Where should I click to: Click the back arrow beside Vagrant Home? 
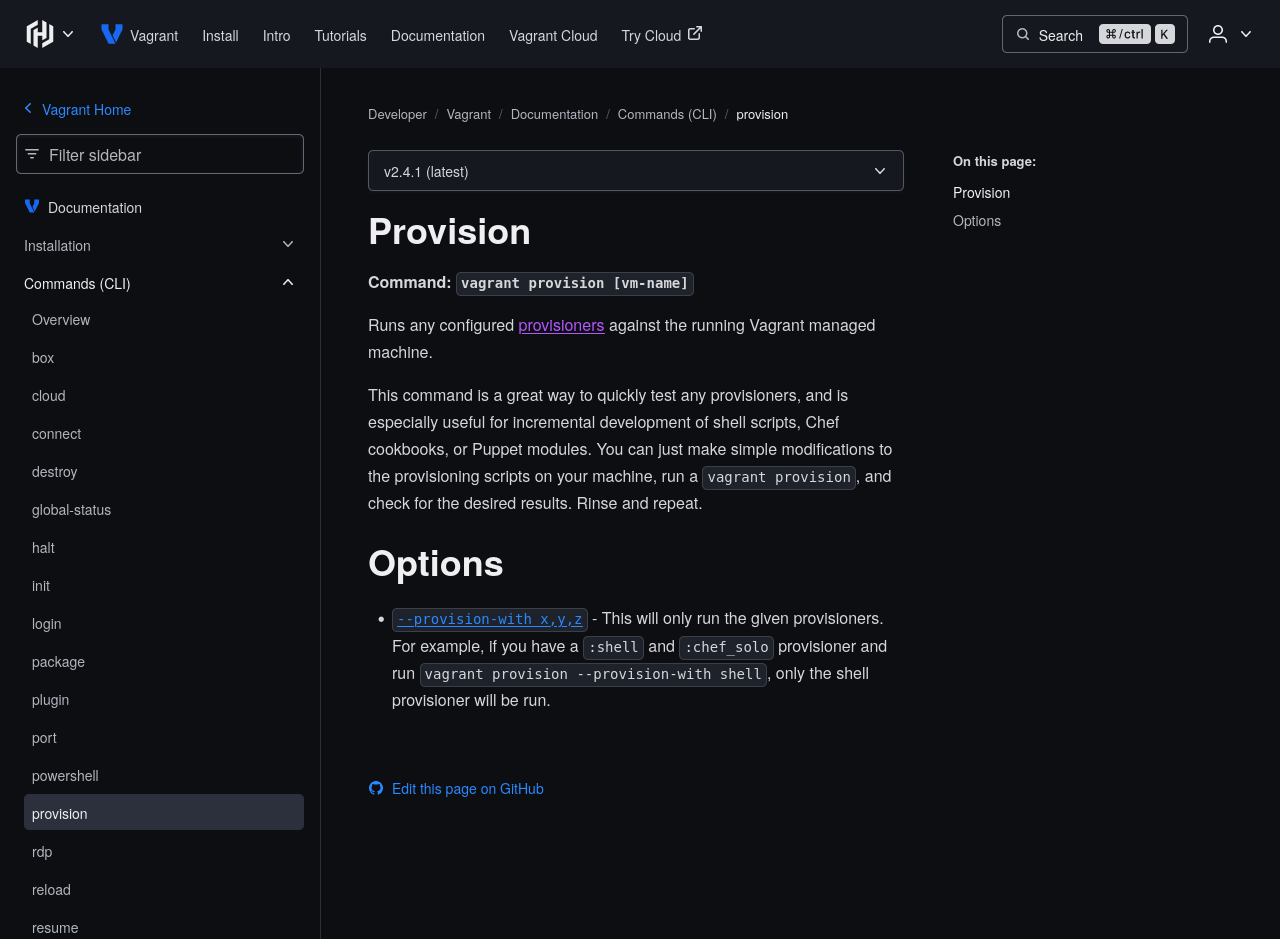coord(28,109)
